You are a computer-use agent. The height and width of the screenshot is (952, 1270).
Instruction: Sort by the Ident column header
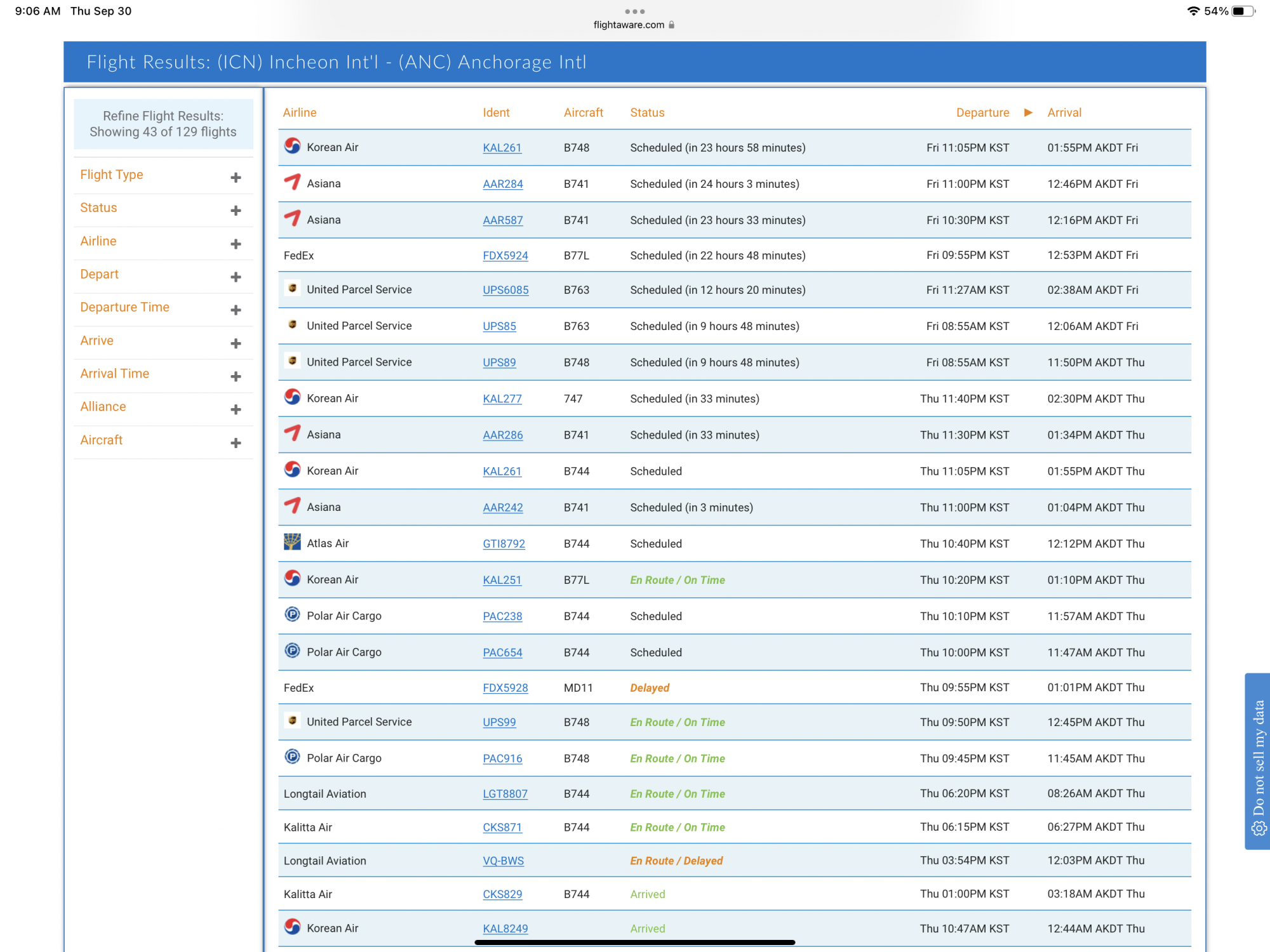(496, 112)
